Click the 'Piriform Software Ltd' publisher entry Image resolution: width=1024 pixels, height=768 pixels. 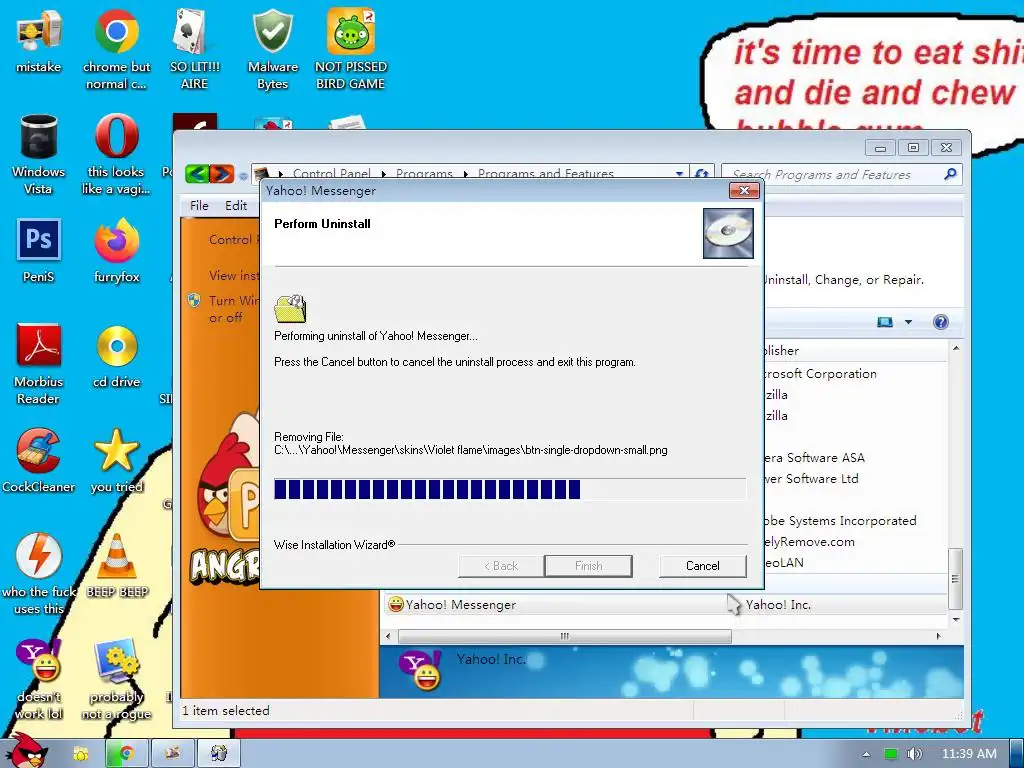coord(811,479)
